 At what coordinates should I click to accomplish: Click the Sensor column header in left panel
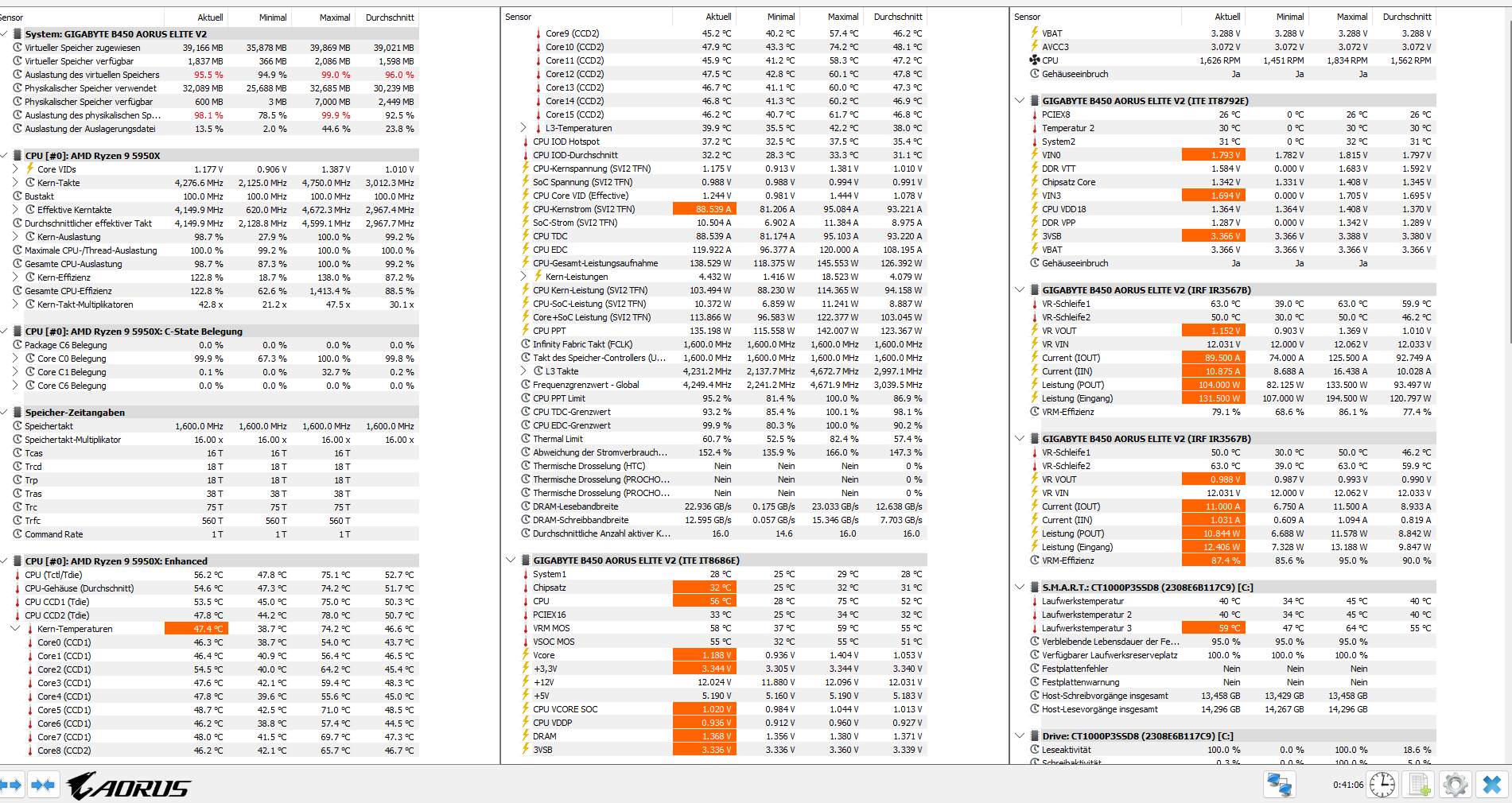coord(81,17)
